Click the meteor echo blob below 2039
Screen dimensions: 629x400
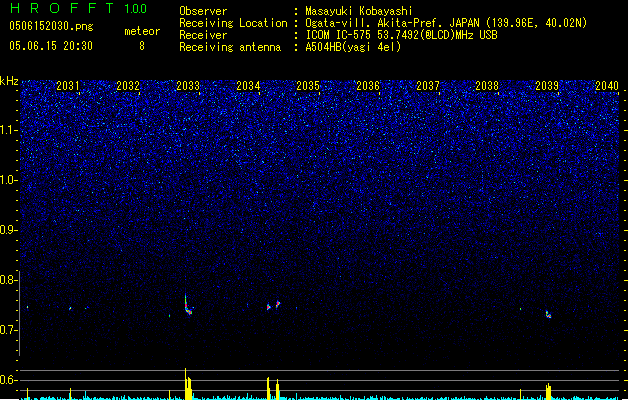[x=548, y=314]
